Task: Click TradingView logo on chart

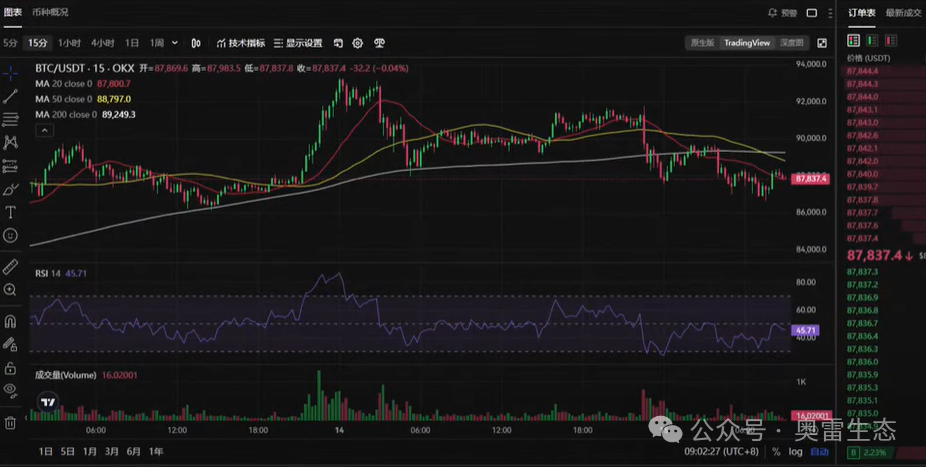Action: (x=48, y=402)
